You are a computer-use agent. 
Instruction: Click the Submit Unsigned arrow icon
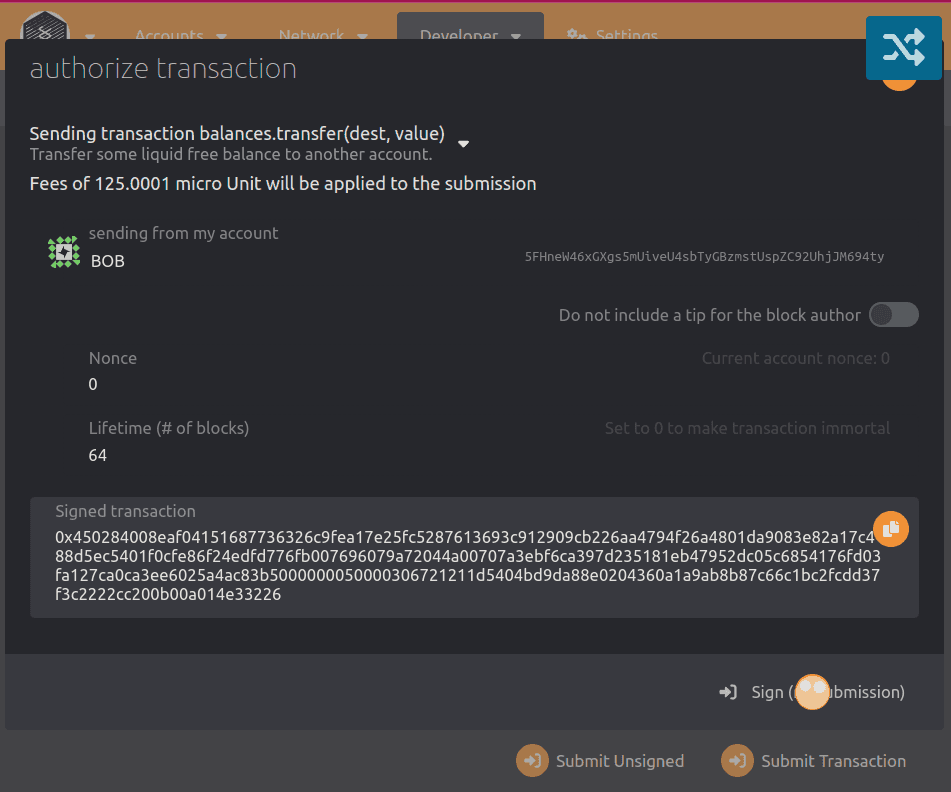pyautogui.click(x=531, y=760)
